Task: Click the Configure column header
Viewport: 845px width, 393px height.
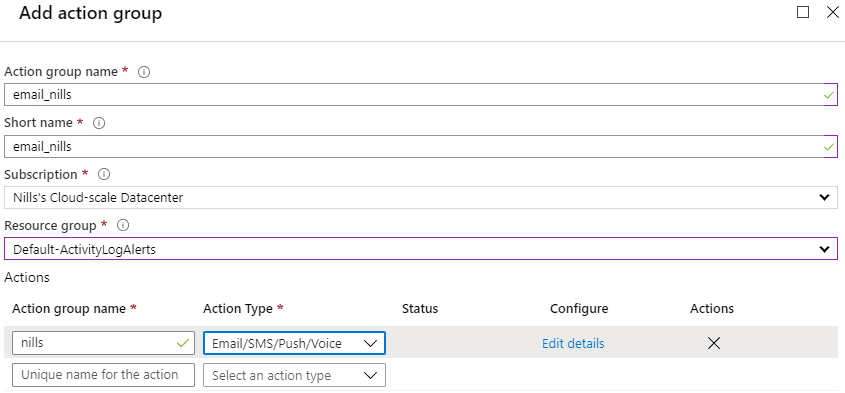Action: [579, 308]
